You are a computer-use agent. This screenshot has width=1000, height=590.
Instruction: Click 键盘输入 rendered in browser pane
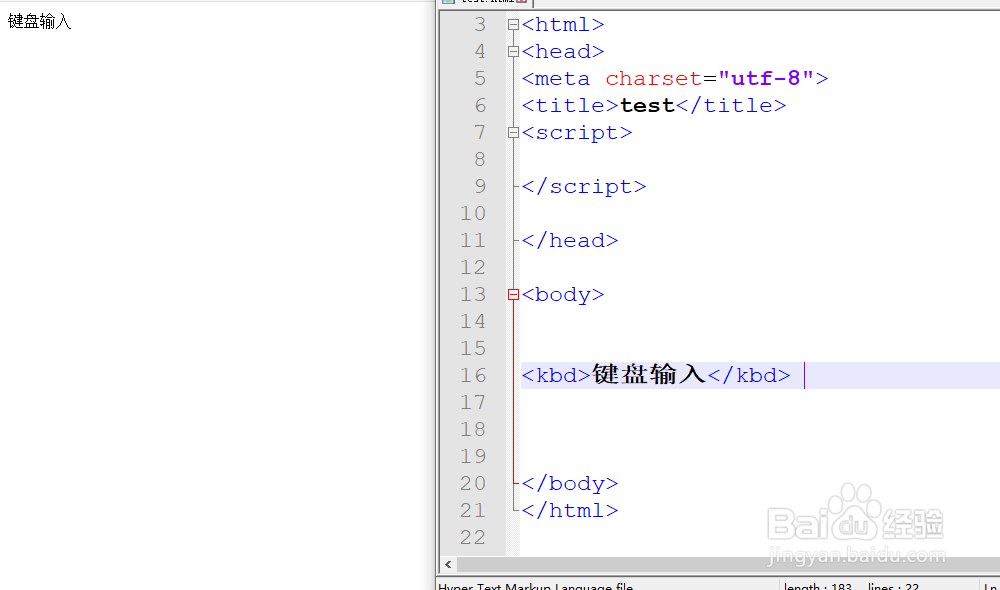(x=39, y=22)
